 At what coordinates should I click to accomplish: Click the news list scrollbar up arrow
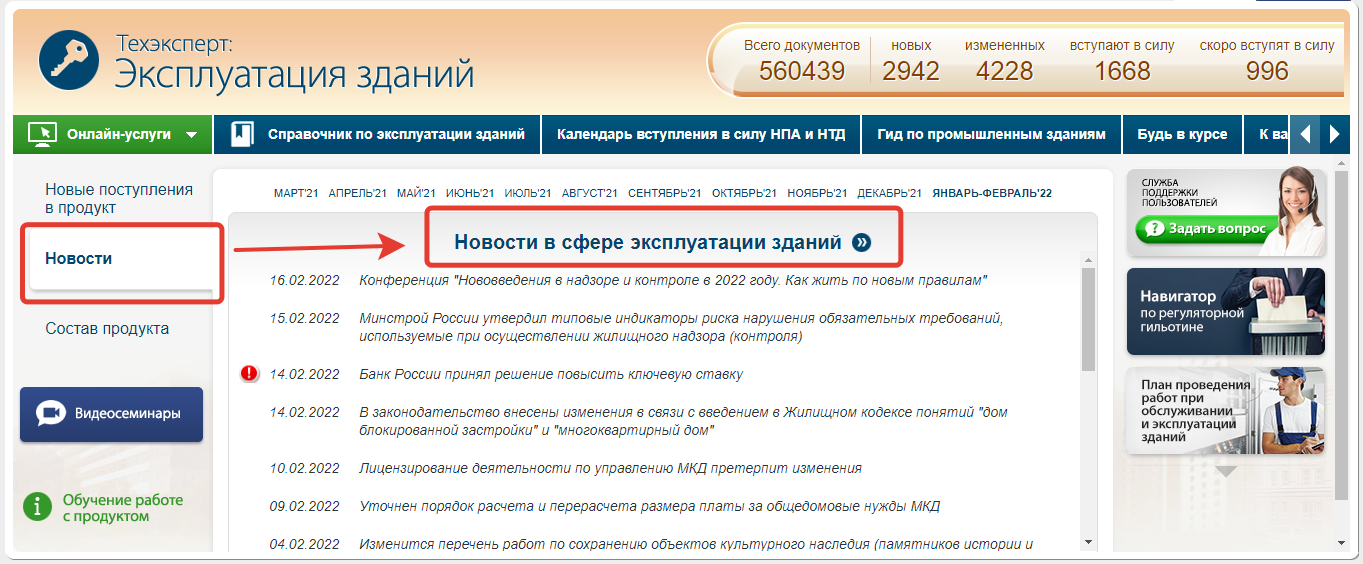coord(1089,262)
